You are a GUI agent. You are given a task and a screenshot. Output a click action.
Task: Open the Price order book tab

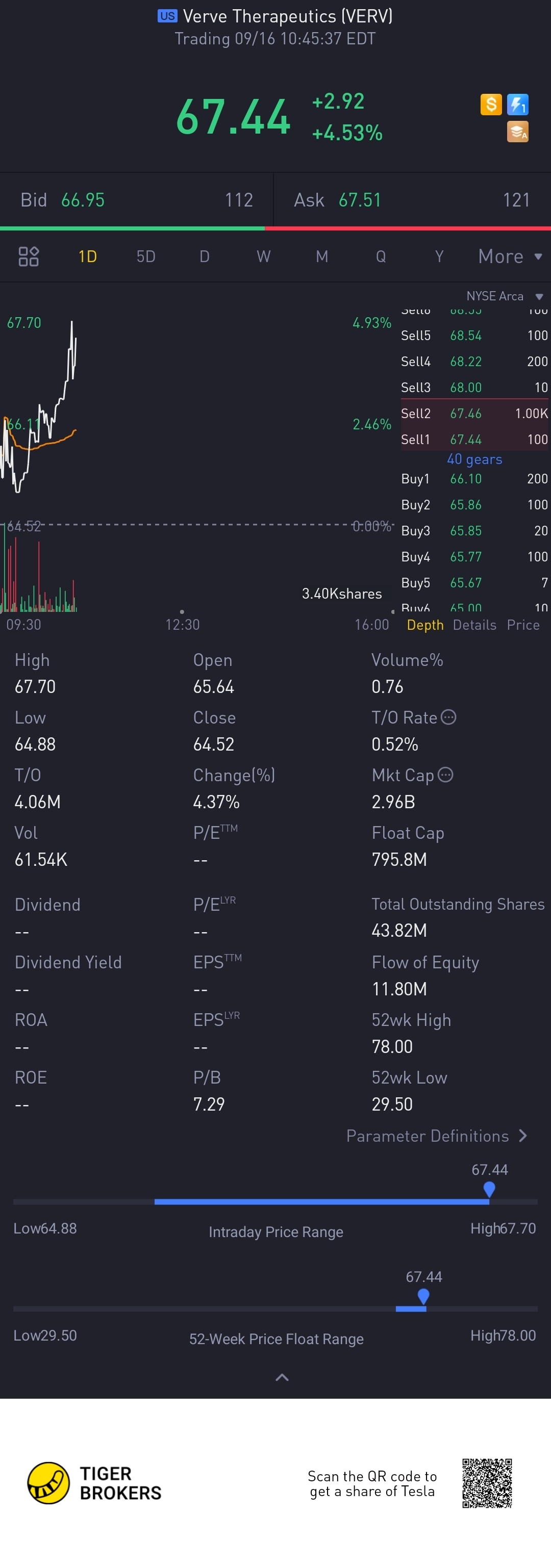tap(523, 625)
